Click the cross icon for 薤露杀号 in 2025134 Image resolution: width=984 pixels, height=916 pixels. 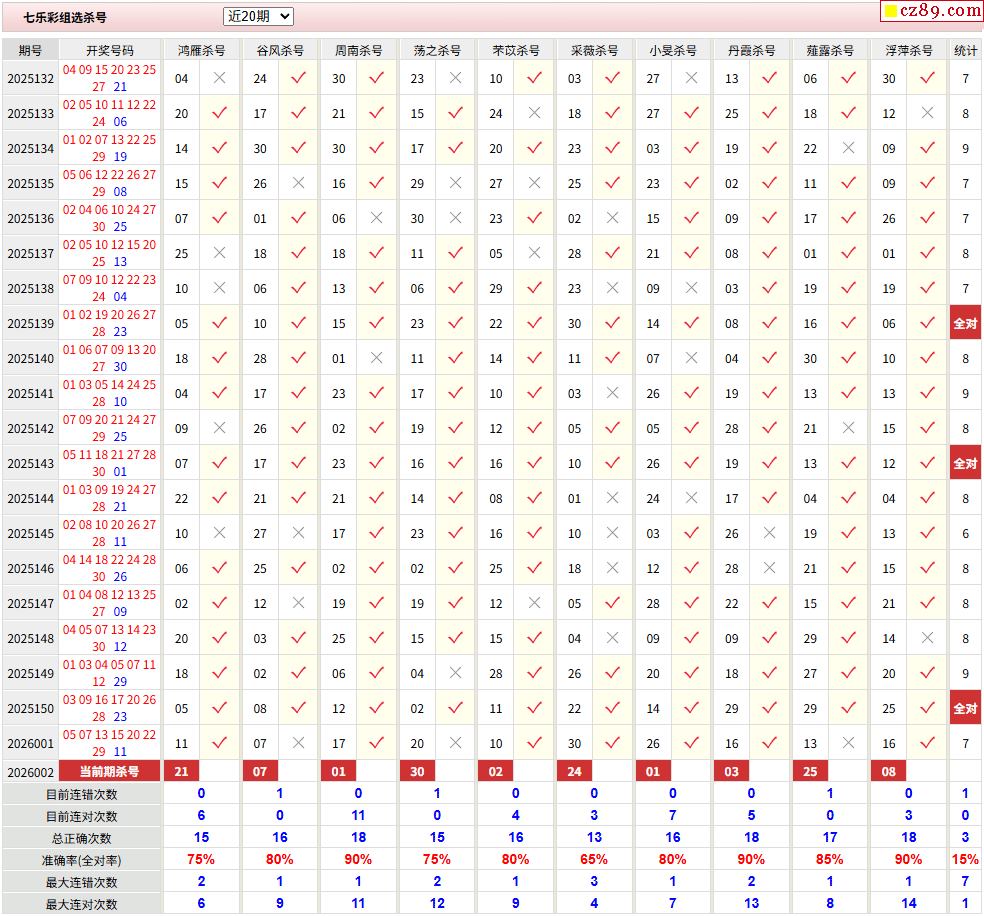click(848, 148)
